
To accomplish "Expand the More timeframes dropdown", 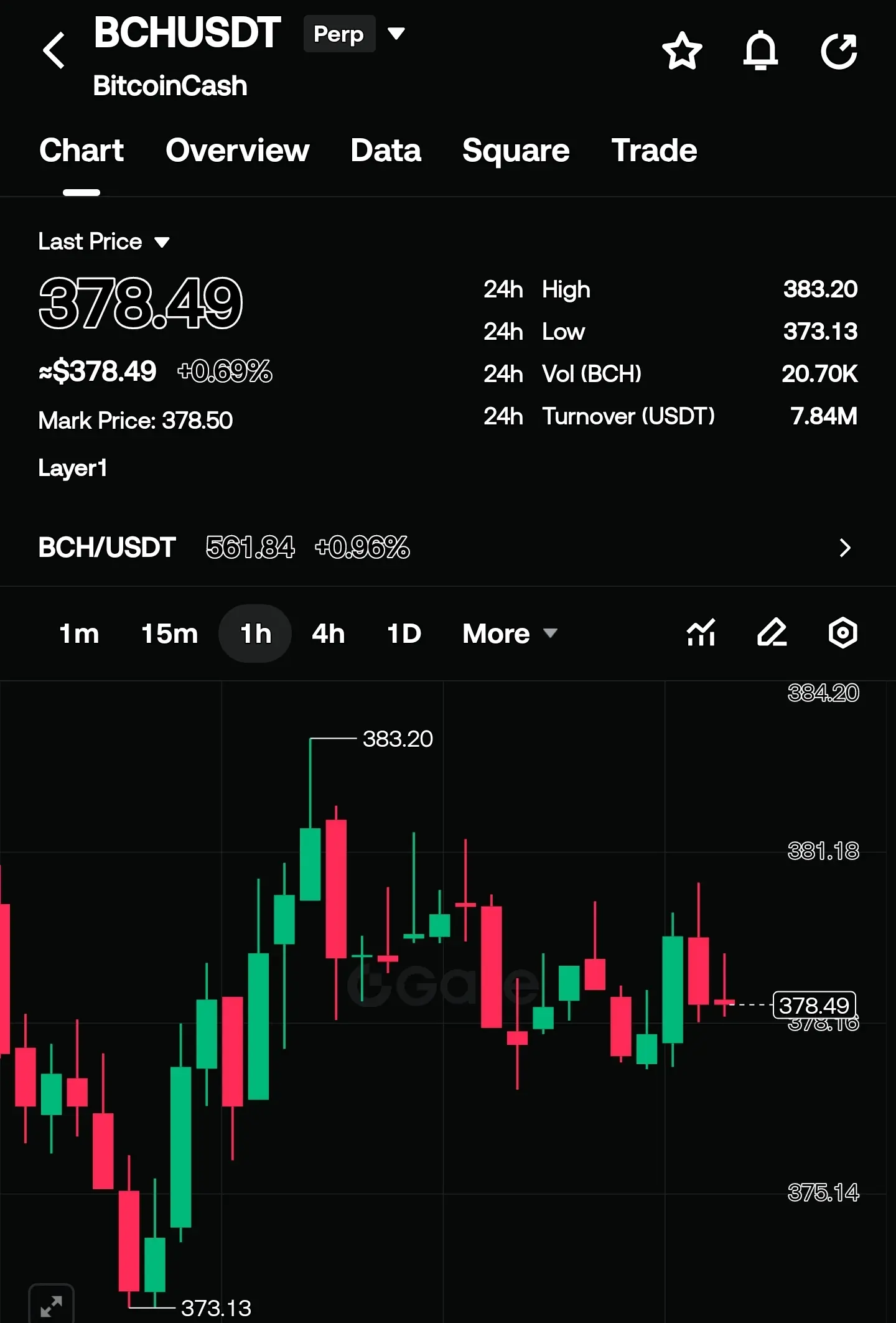I will (510, 633).
